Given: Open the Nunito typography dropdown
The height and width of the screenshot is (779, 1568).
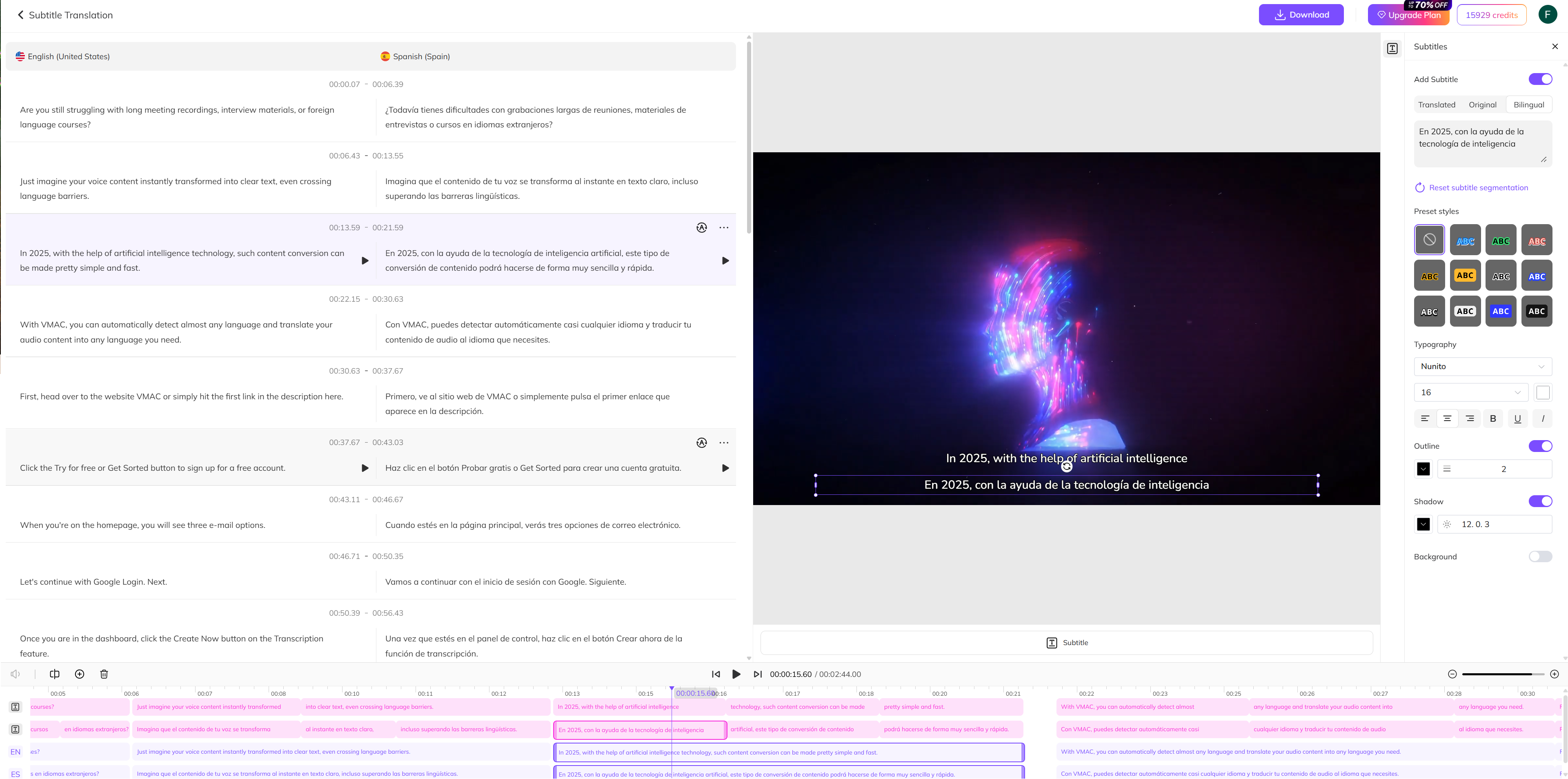Looking at the screenshot, I should point(1482,366).
